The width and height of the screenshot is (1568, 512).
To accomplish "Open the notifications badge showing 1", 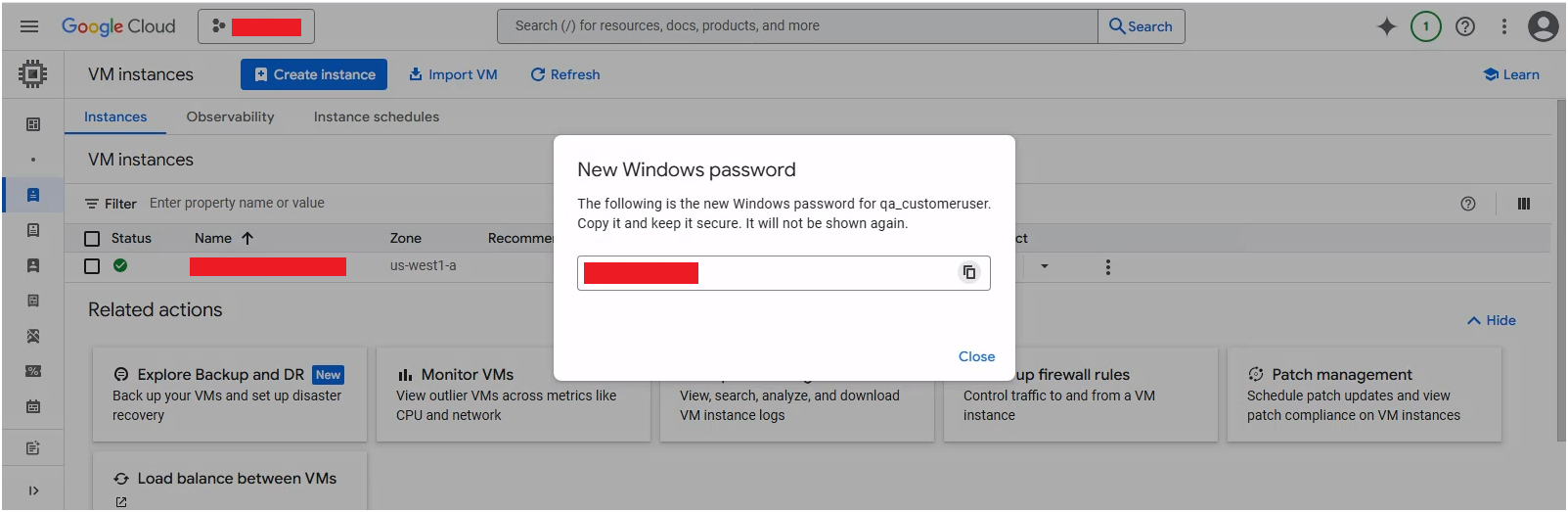I will click(1425, 26).
